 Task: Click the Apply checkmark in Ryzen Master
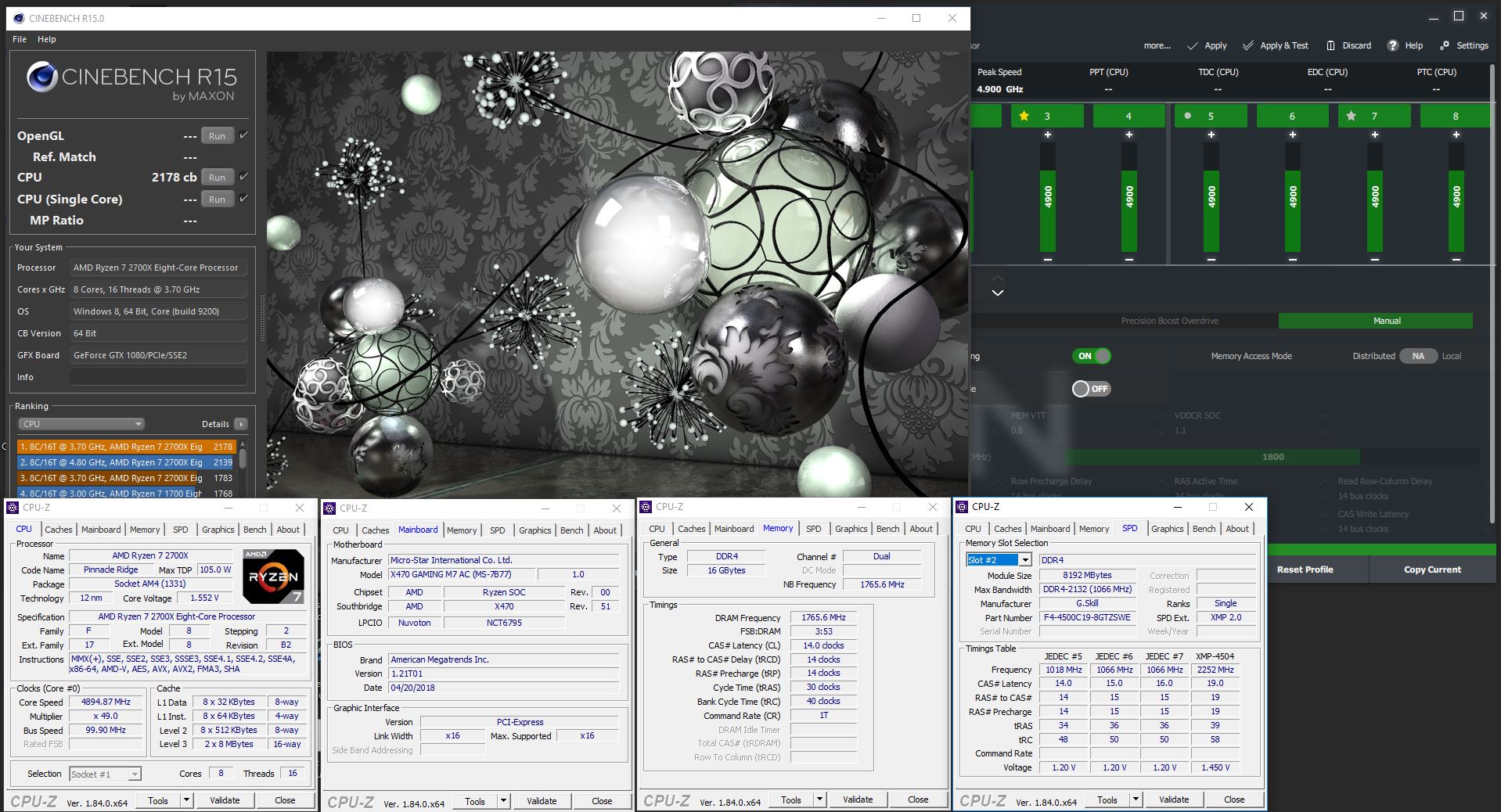tap(1193, 45)
